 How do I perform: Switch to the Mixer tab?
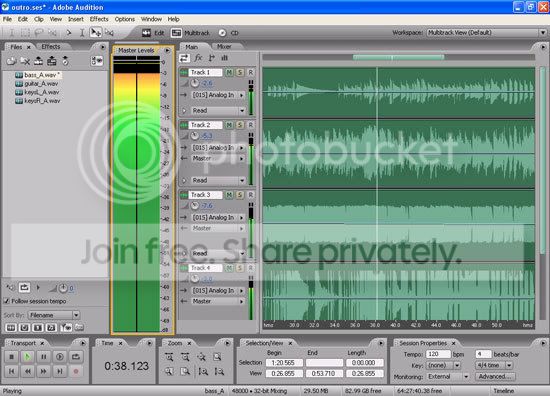[x=224, y=46]
